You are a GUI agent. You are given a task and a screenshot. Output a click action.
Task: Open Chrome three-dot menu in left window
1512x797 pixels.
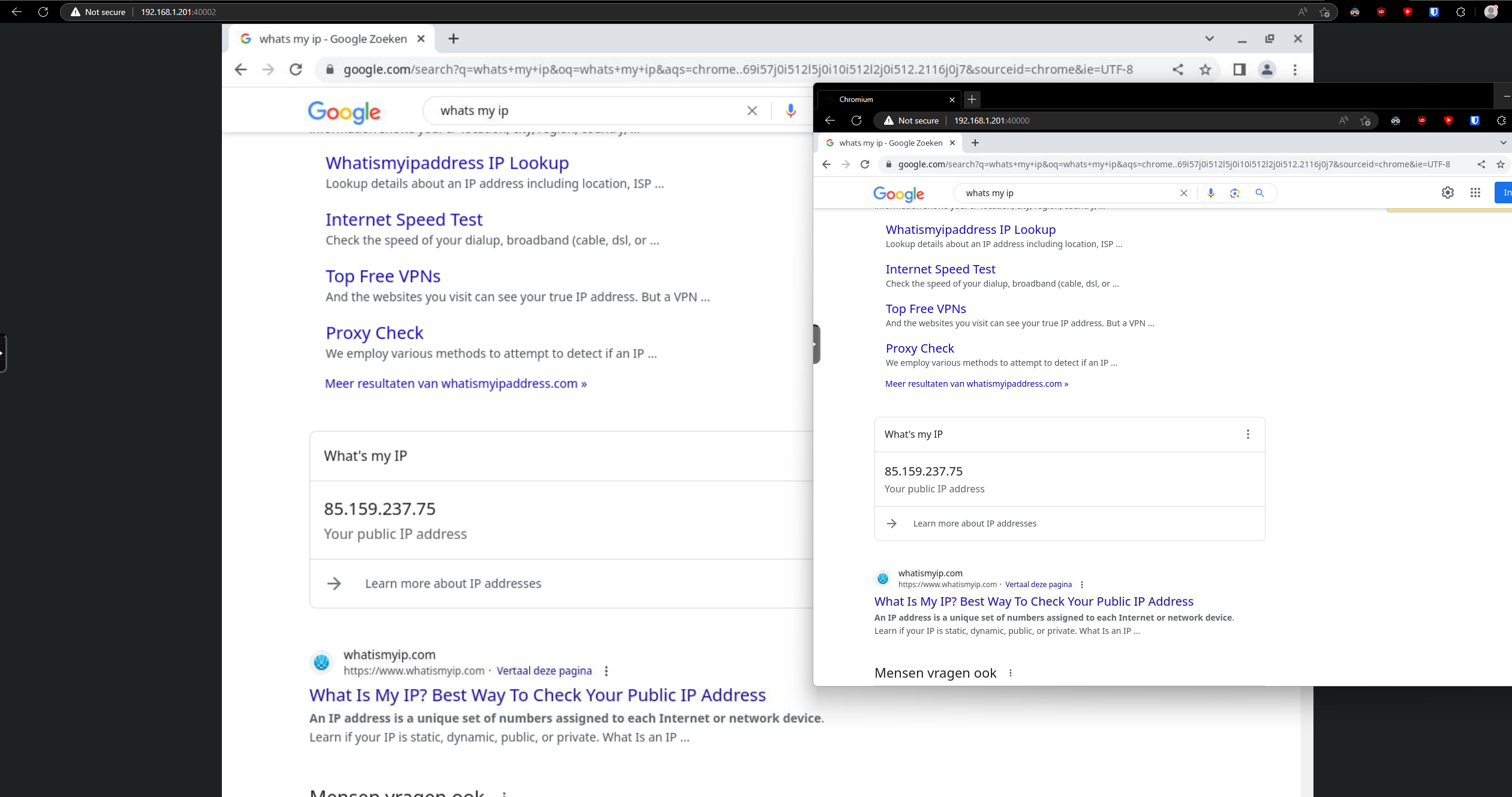click(1295, 70)
